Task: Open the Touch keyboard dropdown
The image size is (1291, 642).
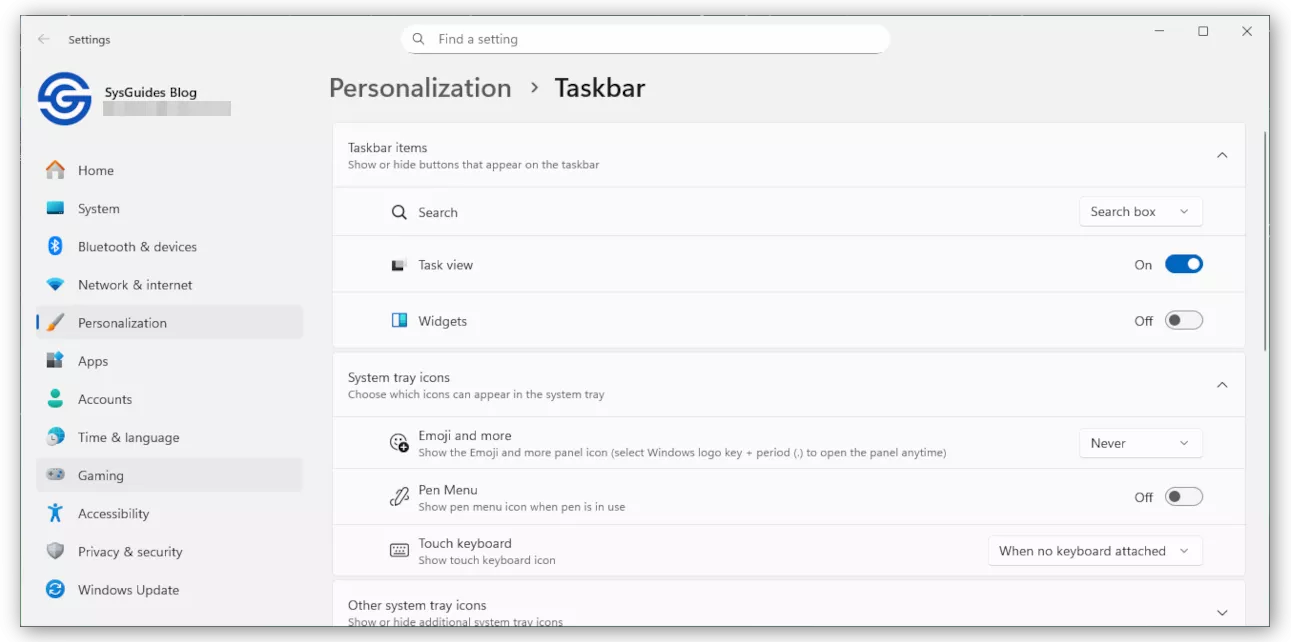Action: (x=1095, y=551)
